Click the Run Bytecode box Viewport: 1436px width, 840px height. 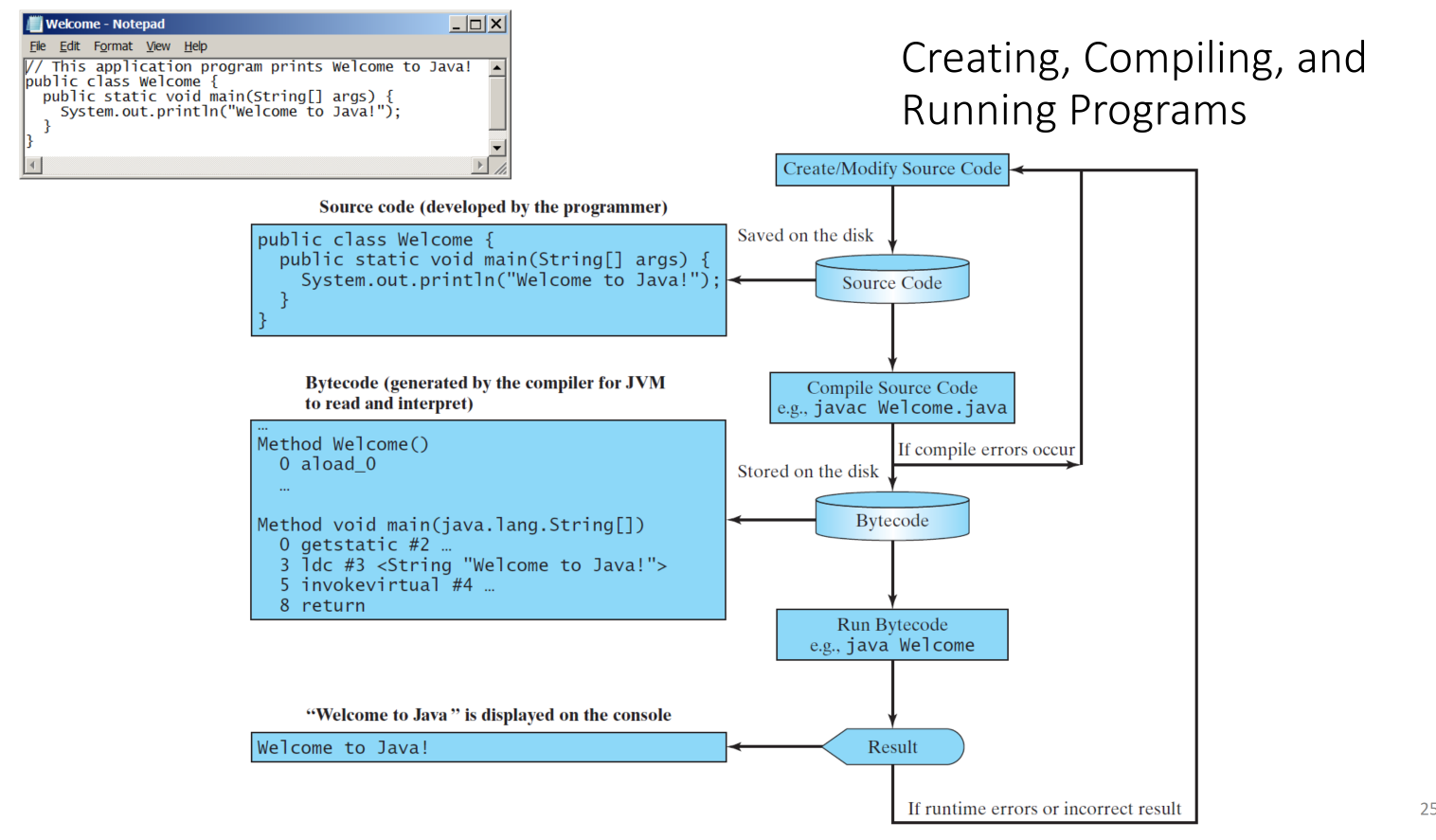tap(891, 634)
